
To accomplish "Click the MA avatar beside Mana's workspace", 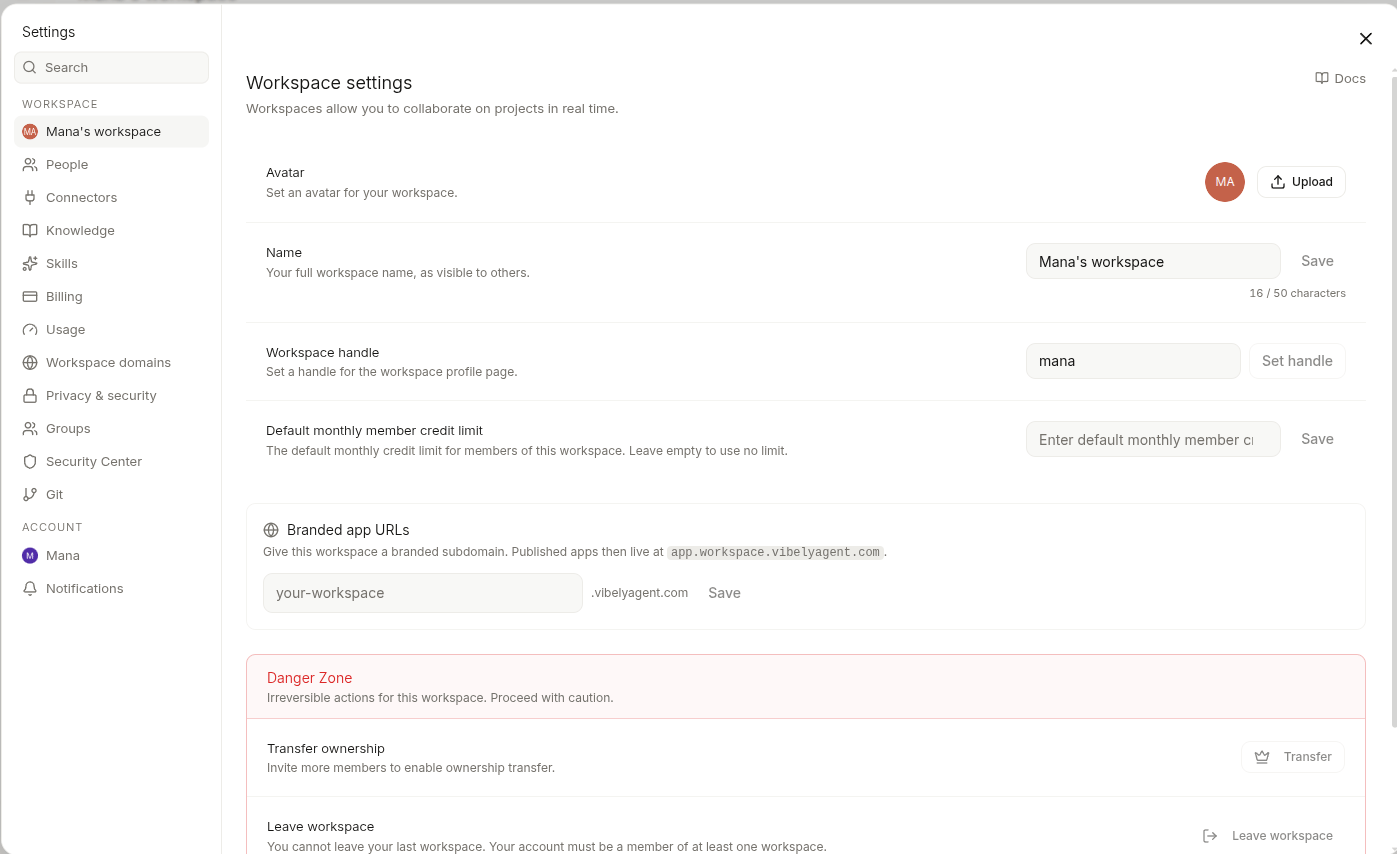I will coord(30,132).
